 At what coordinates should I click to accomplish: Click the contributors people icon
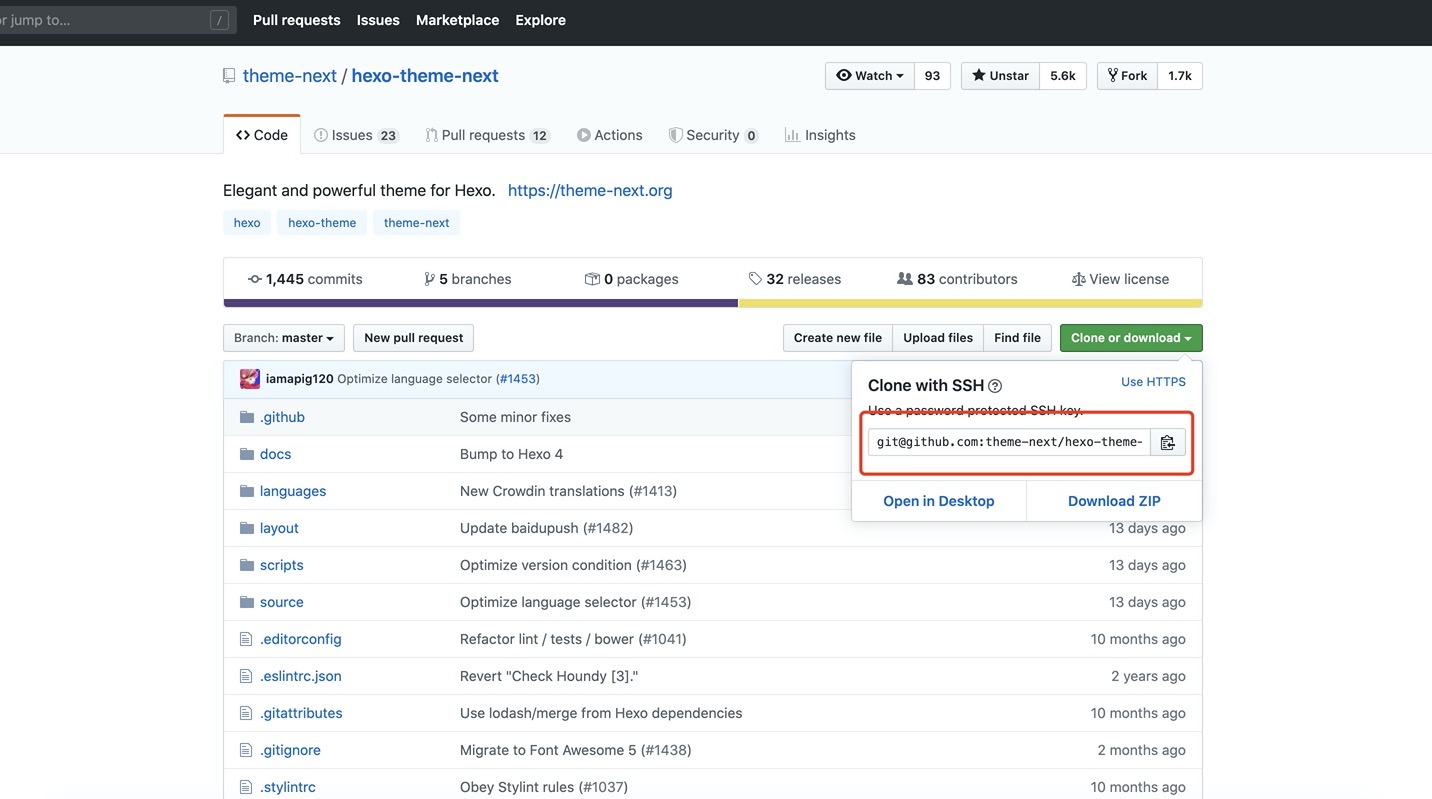(904, 278)
